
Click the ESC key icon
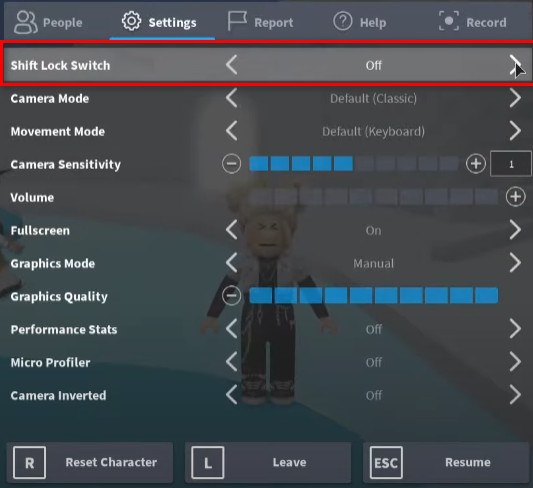386,463
